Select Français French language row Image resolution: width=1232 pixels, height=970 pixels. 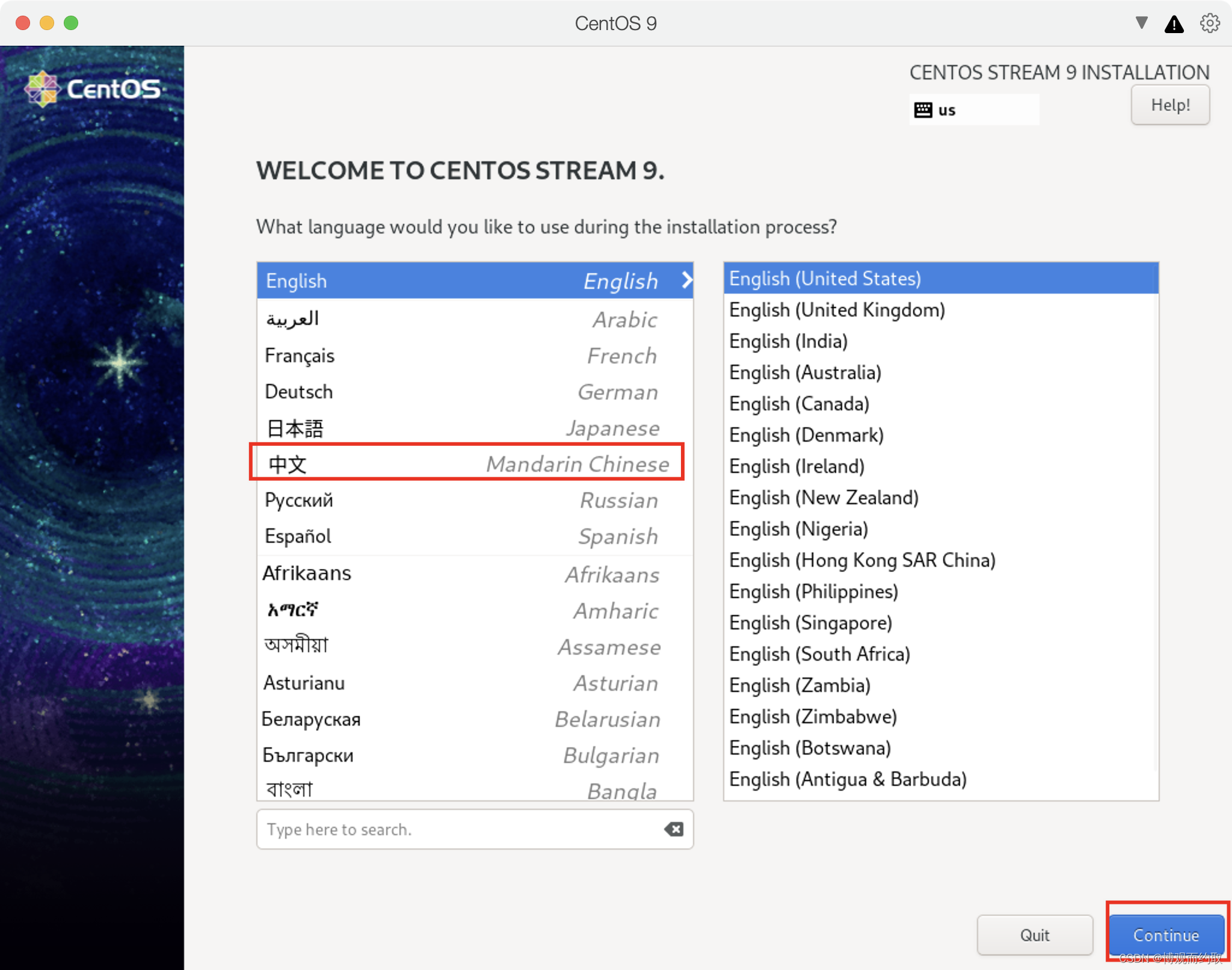pos(475,355)
